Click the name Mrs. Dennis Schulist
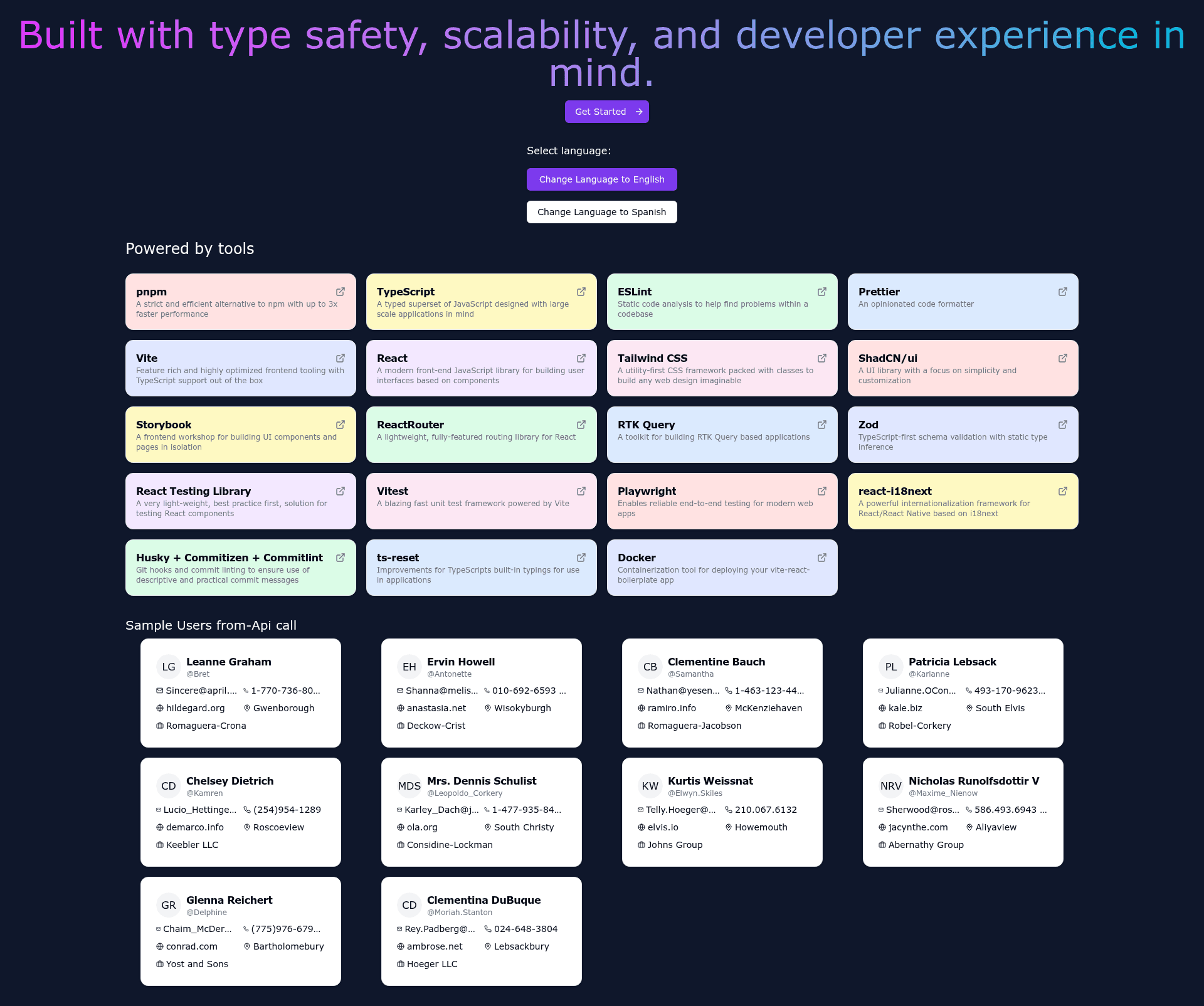The width and height of the screenshot is (1204, 1006). (482, 781)
